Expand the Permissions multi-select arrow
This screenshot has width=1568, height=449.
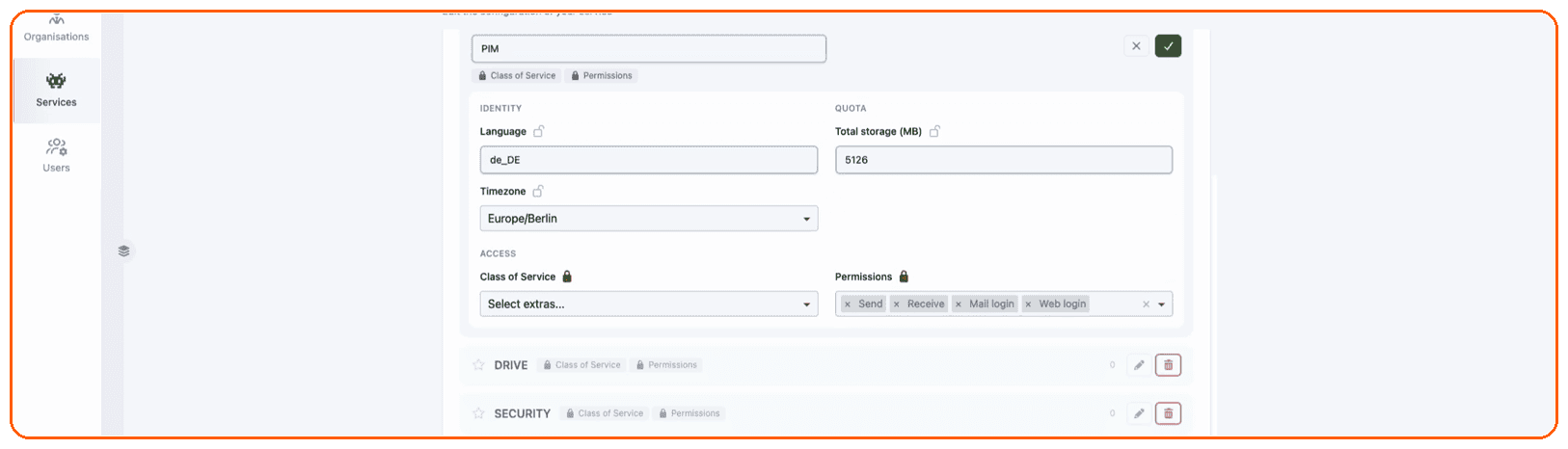point(1162,304)
